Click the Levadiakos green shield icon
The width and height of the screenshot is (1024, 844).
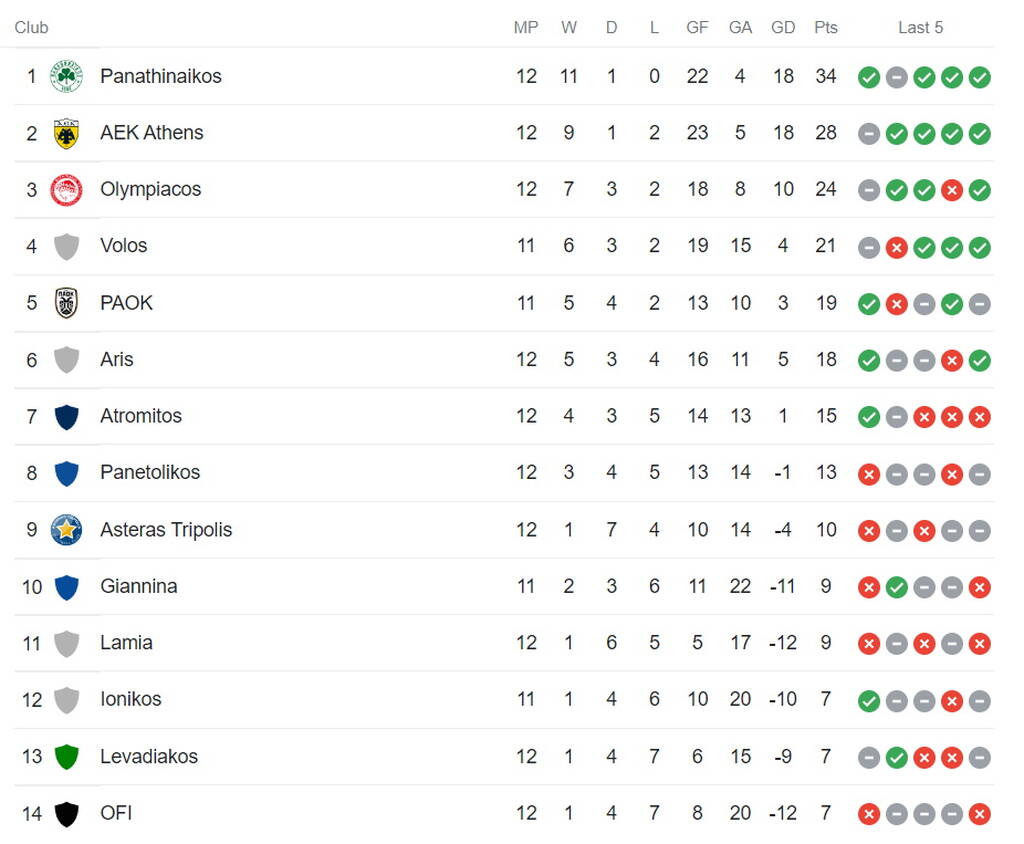coord(67,756)
